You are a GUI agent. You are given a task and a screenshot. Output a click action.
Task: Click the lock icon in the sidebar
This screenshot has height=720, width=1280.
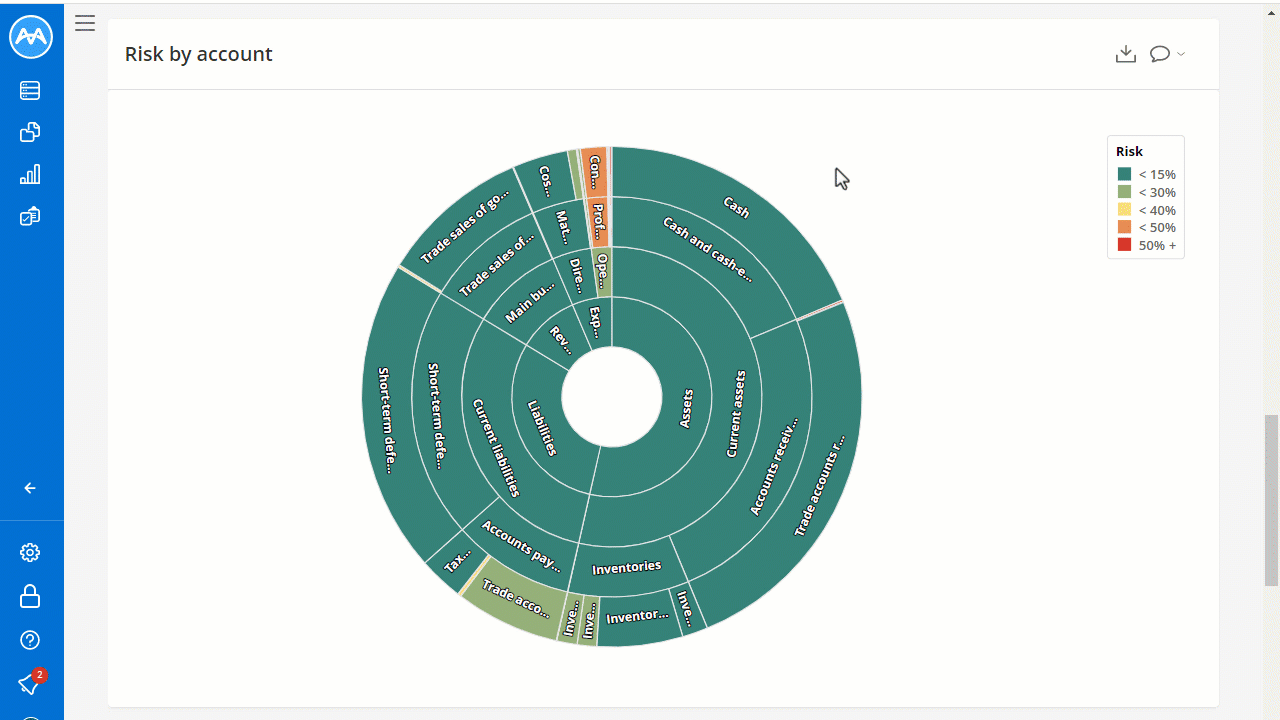click(x=30, y=596)
